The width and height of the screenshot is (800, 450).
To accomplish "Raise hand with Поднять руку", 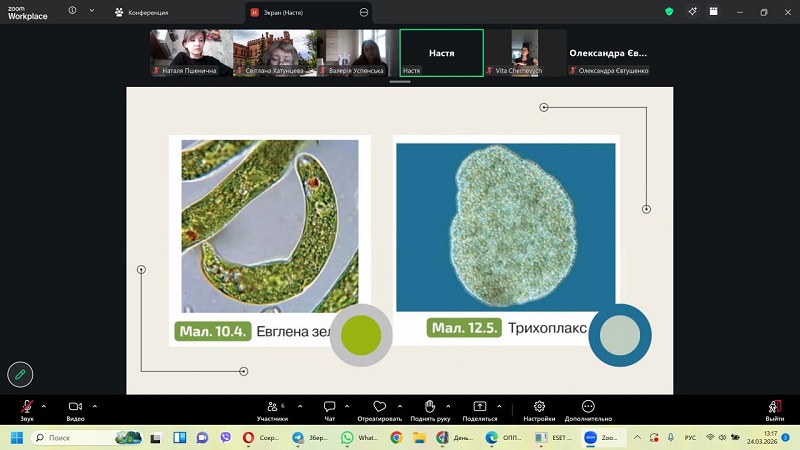I will pyautogui.click(x=430, y=407).
